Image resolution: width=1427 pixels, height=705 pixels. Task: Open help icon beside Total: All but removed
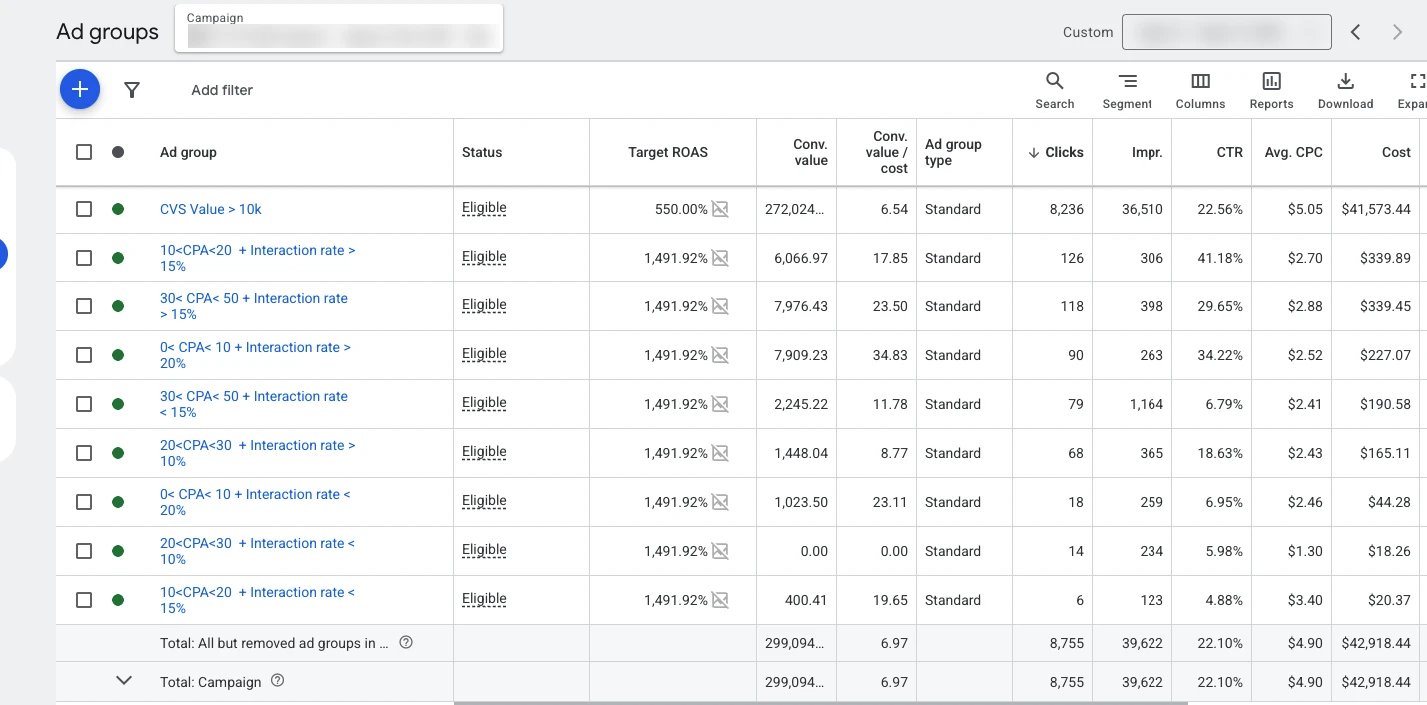click(406, 643)
